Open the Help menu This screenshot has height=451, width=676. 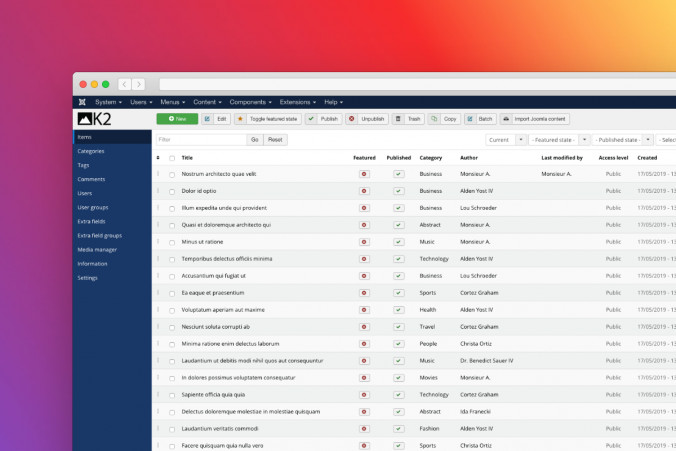tap(333, 102)
